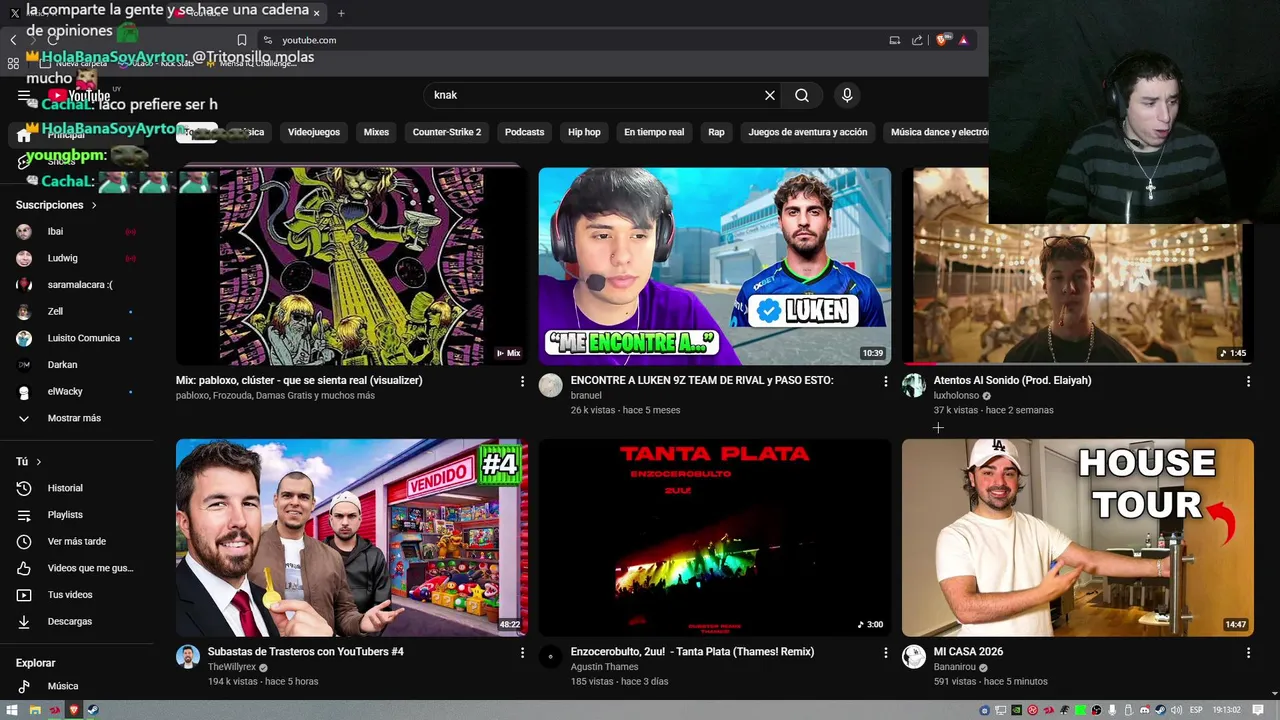Start voice search with the microphone
Image resolution: width=1280 pixels, height=720 pixels.
point(847,95)
